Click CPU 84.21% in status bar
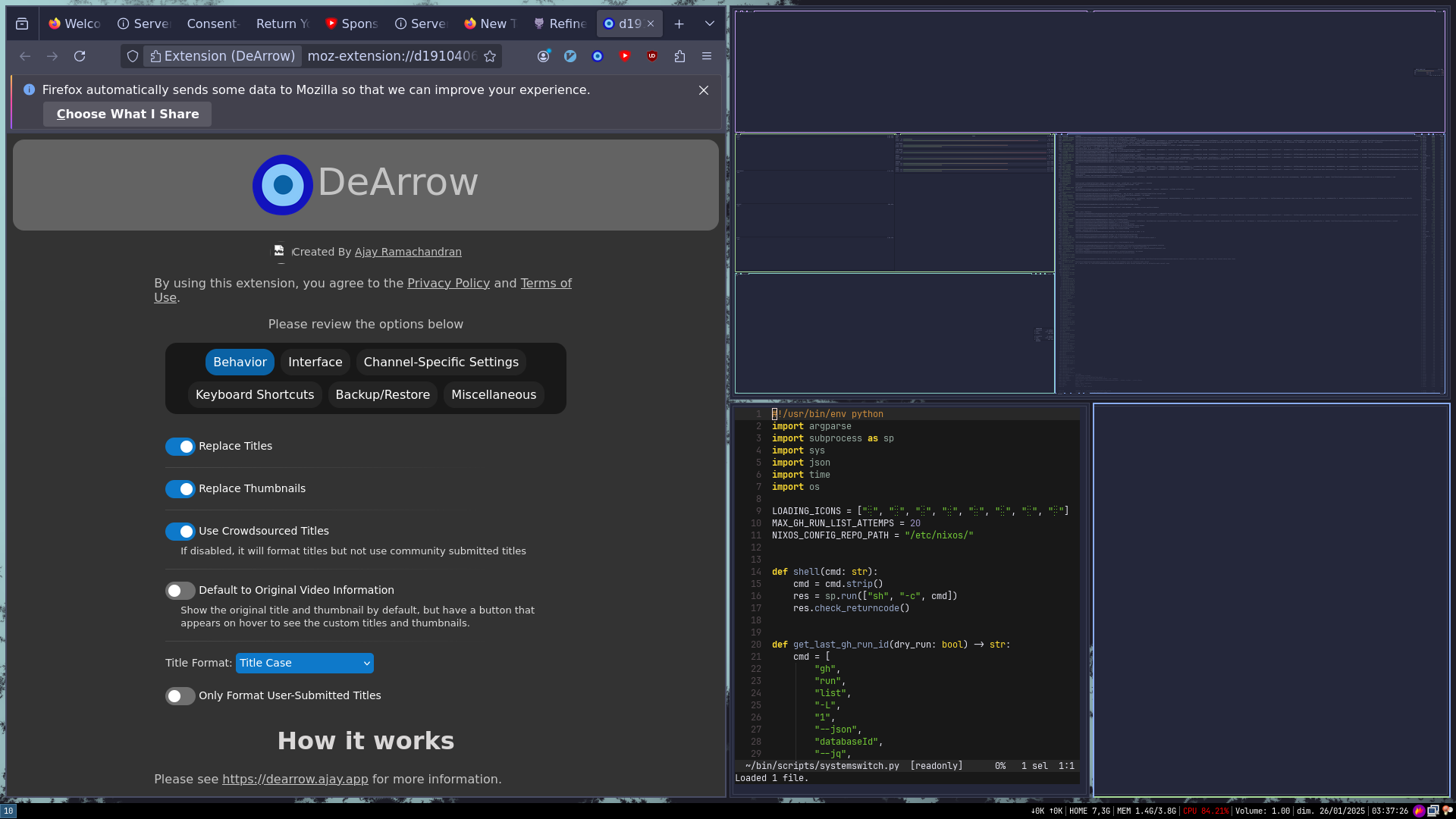1456x819 pixels. [1206, 811]
